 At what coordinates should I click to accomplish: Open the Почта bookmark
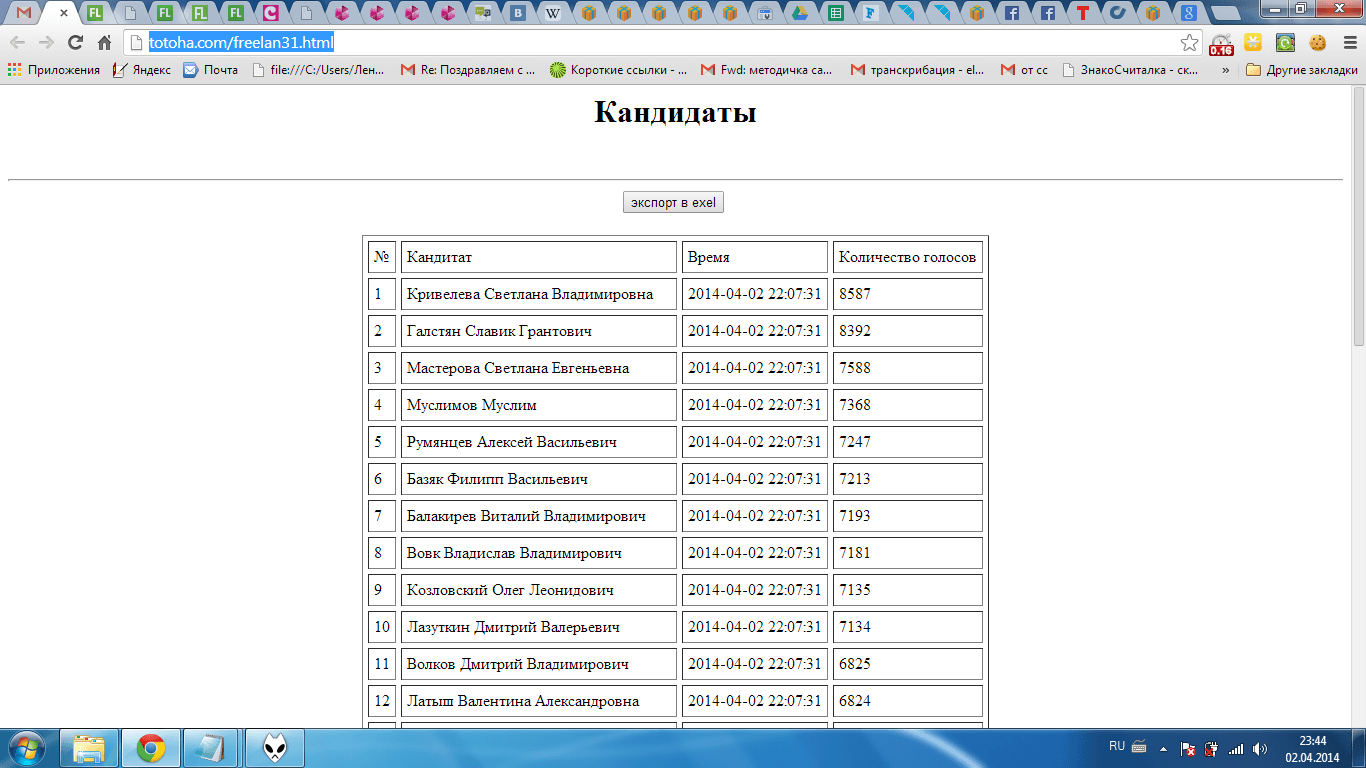coord(211,70)
